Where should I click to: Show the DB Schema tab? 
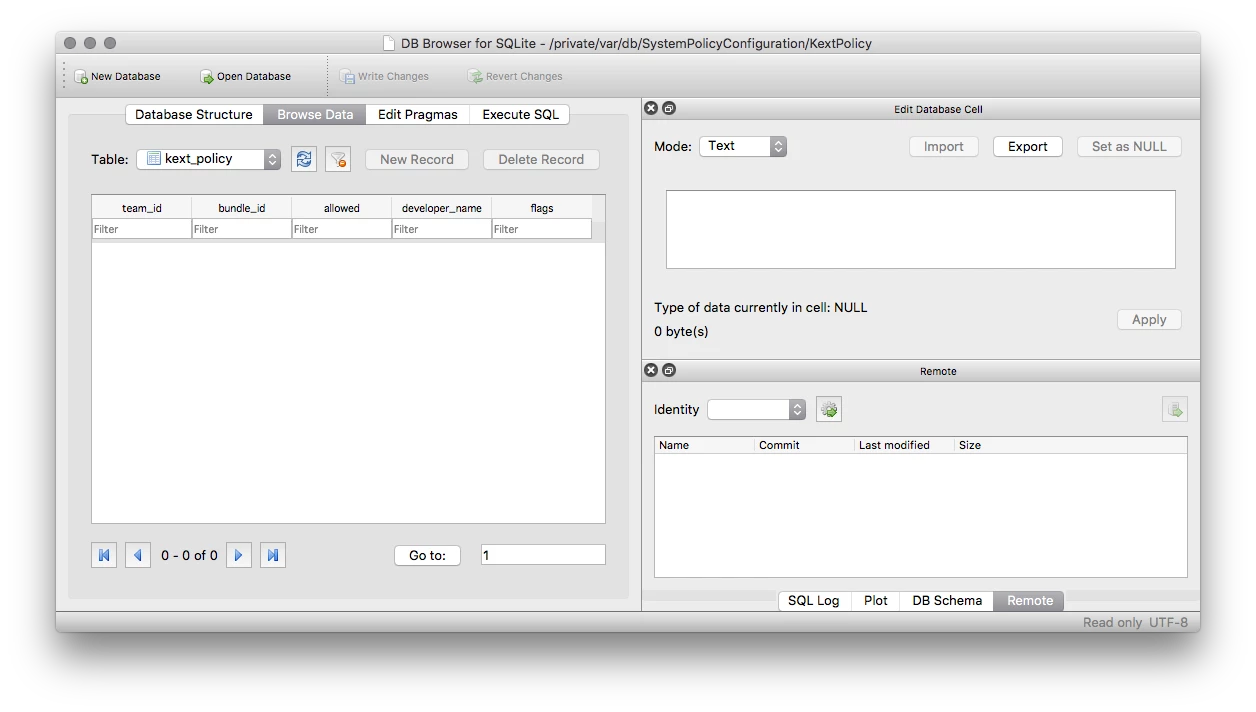click(947, 600)
